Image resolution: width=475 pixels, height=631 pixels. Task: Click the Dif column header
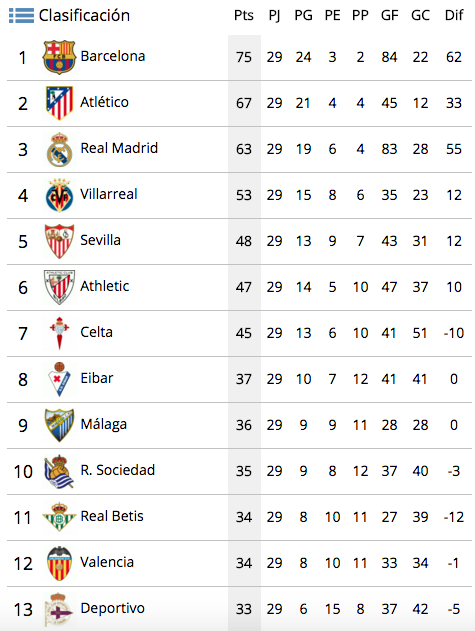[x=454, y=15]
